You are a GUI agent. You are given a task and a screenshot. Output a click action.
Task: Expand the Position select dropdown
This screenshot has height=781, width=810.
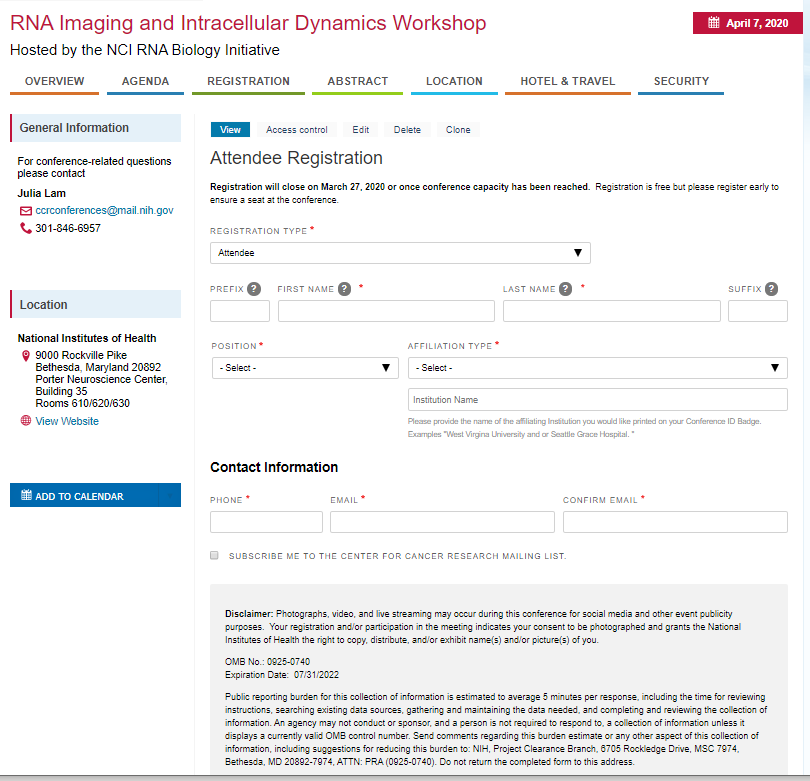304,368
